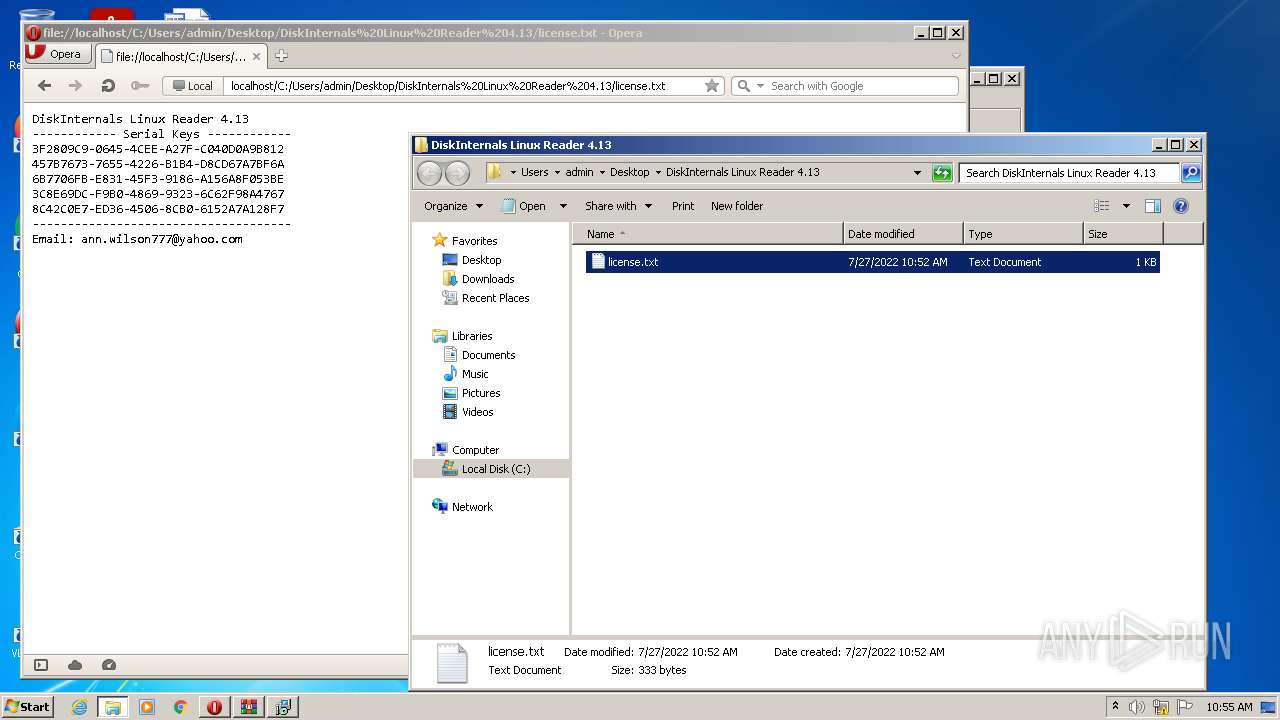The width and height of the screenshot is (1280, 720).
Task: Expand the view options dropdown arrow
Action: pos(1126,206)
